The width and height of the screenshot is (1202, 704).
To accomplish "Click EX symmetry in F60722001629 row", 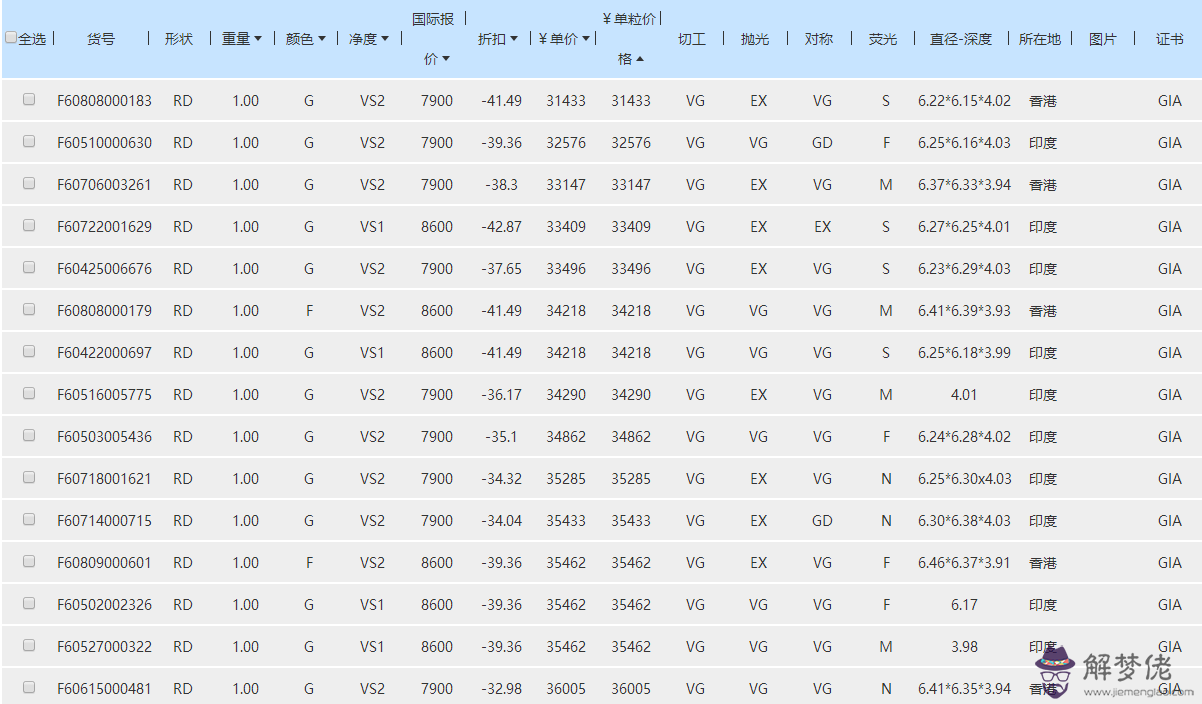I will 822,227.
